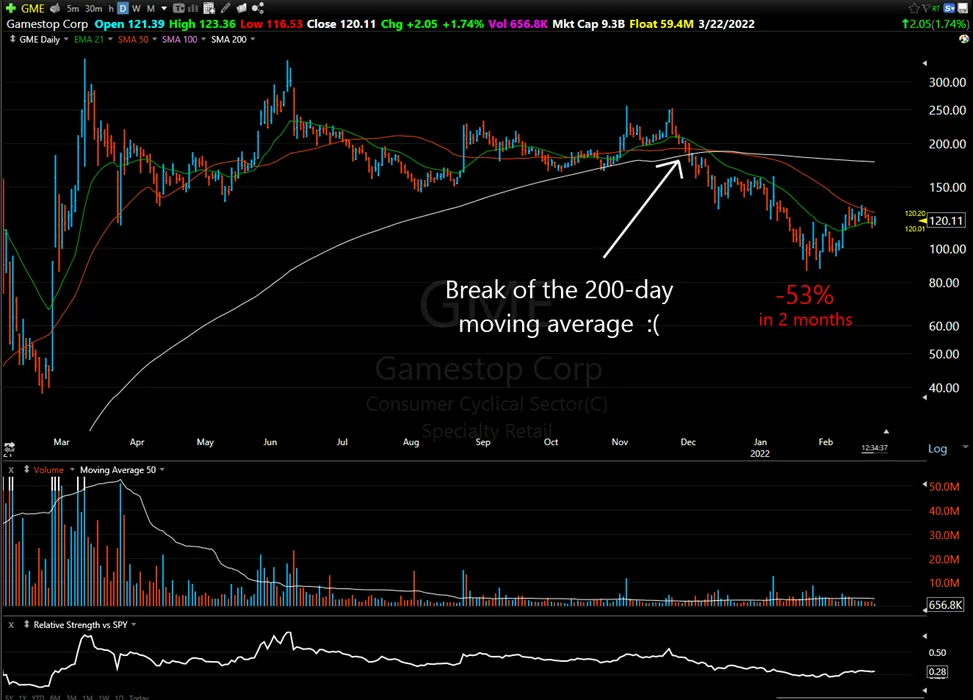Click the Tc chart template icon
Viewport: 973px width, 700px height.
179,8
